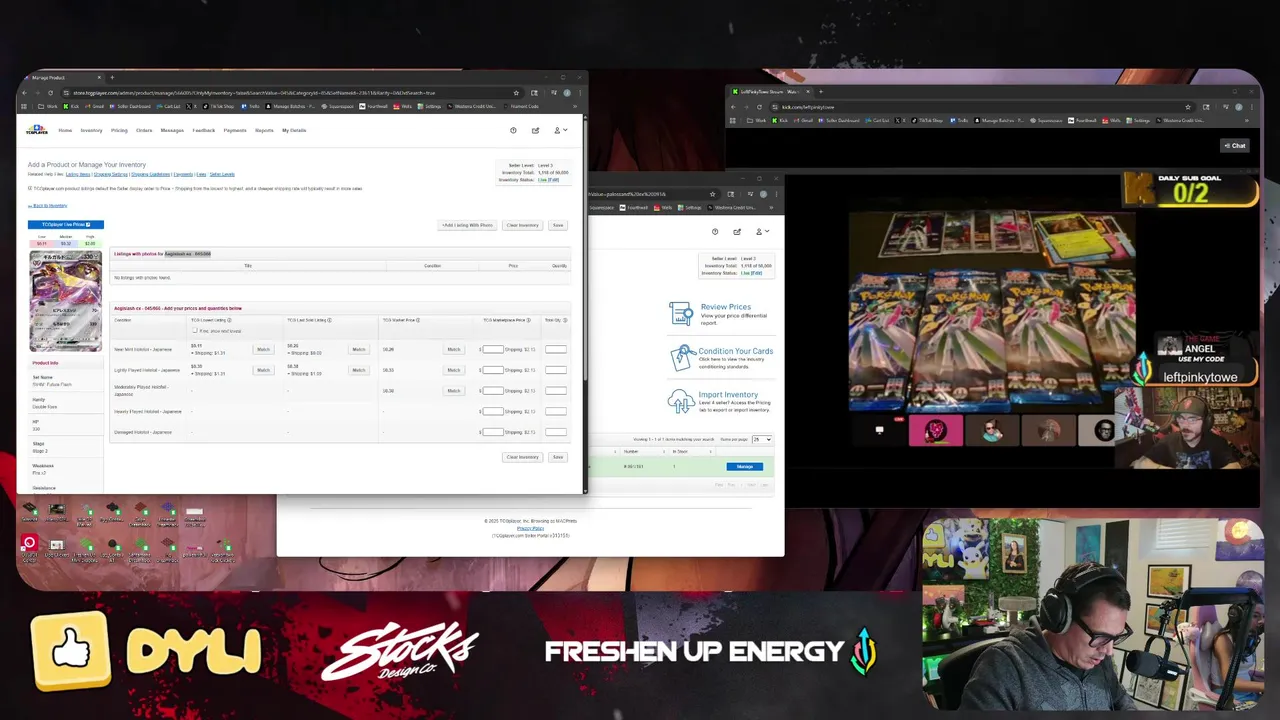Open TikTok Shop bookmark in Manage Product window
Screen dimensions: 1280x720
tap(219, 106)
